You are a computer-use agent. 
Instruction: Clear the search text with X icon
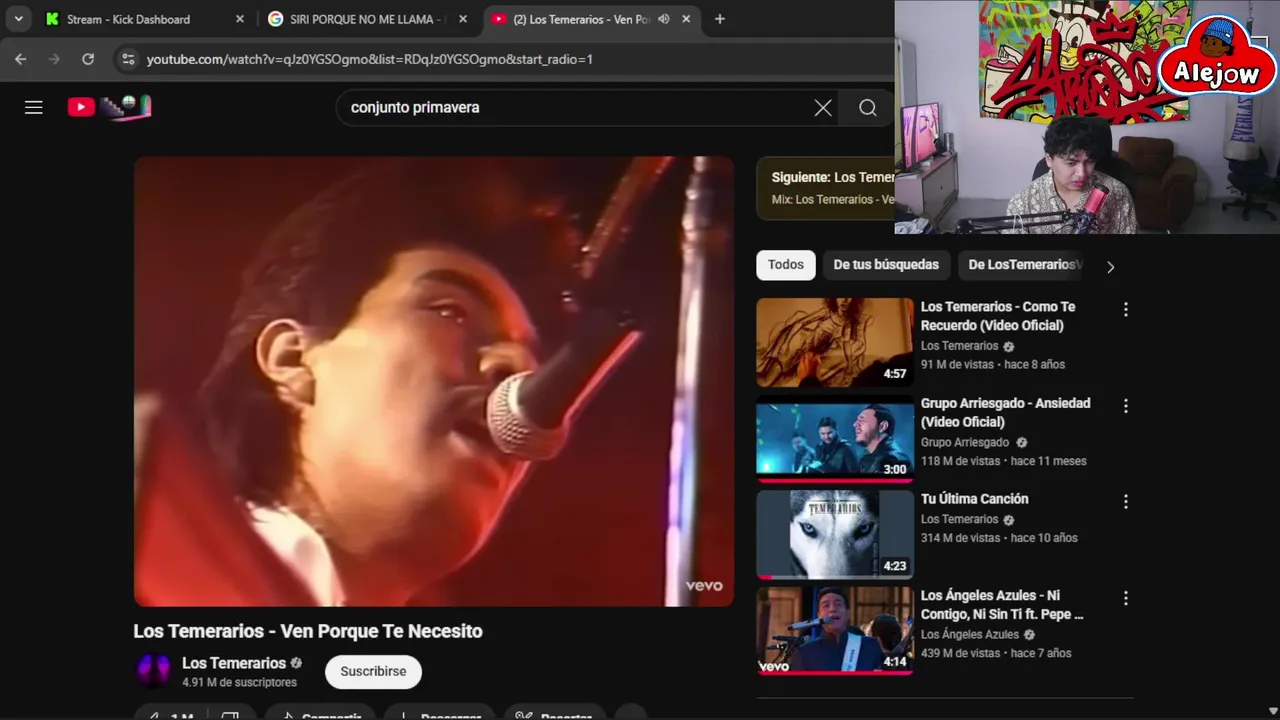point(823,108)
